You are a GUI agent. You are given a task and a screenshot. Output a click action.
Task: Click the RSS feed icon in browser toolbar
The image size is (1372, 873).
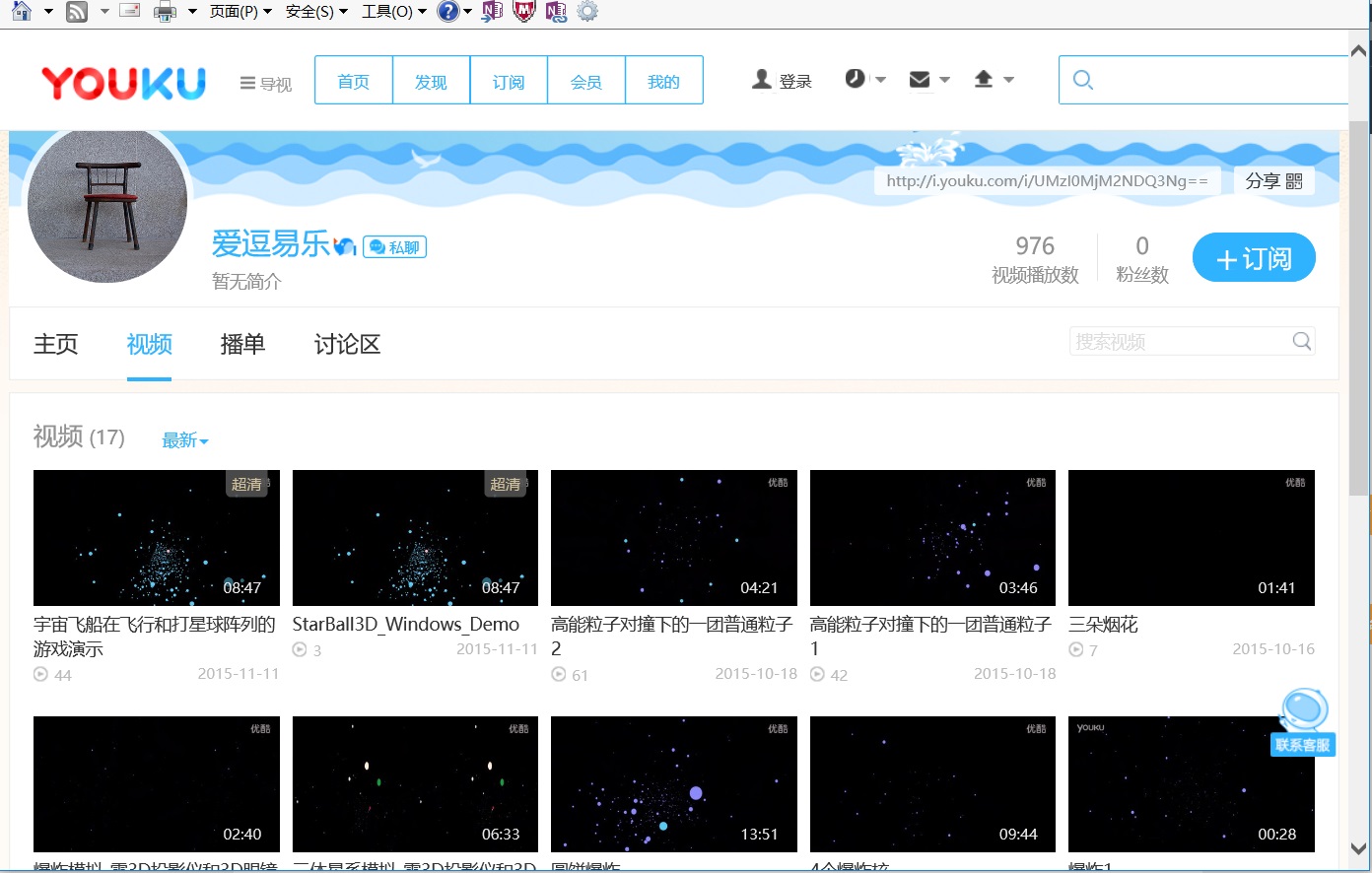(76, 12)
